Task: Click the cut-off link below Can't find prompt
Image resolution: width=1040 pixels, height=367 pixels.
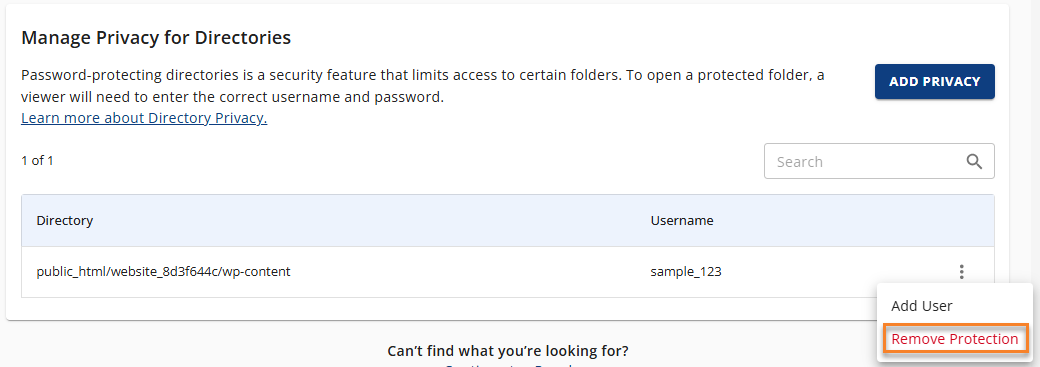Action: click(508, 364)
